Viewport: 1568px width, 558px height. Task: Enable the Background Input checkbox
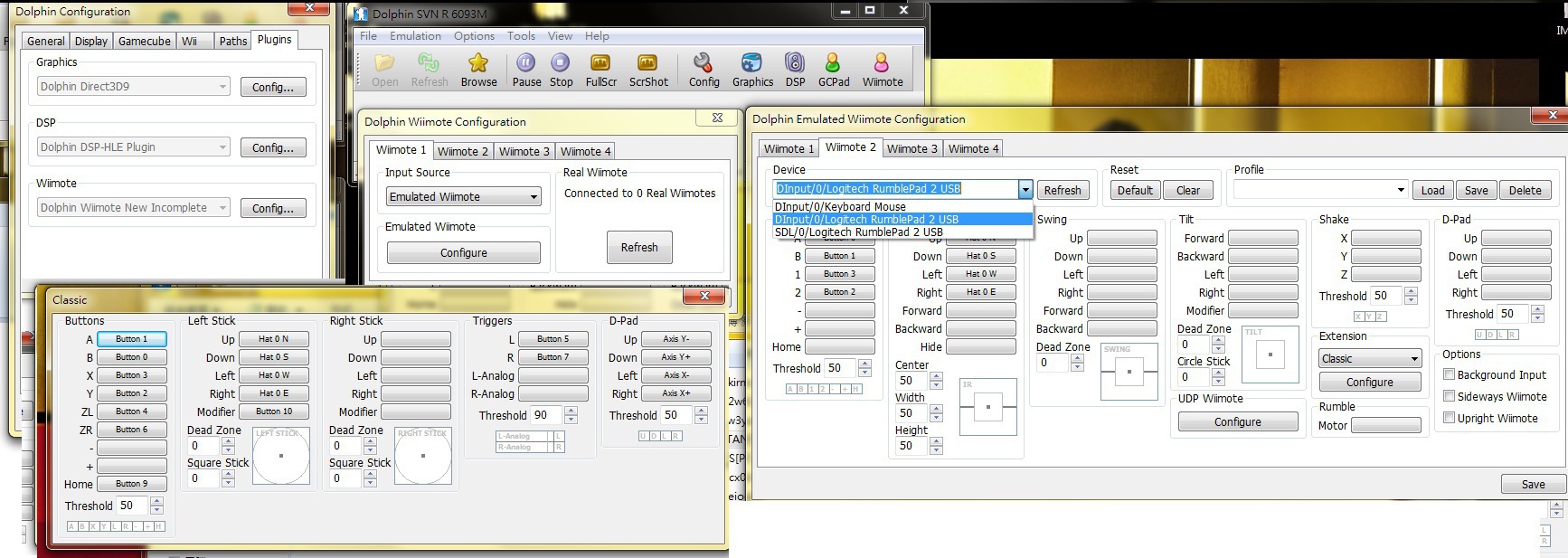pos(1449,374)
